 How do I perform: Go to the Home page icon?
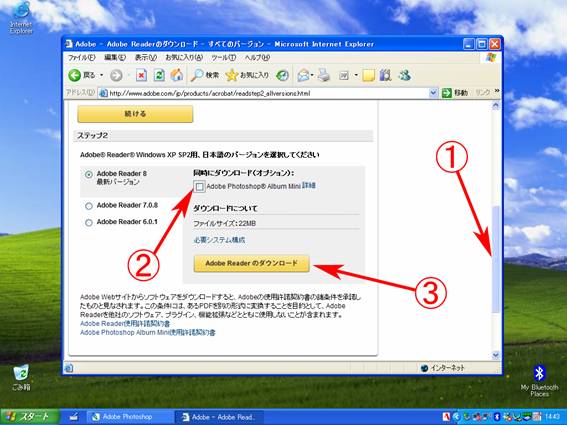tap(176, 75)
